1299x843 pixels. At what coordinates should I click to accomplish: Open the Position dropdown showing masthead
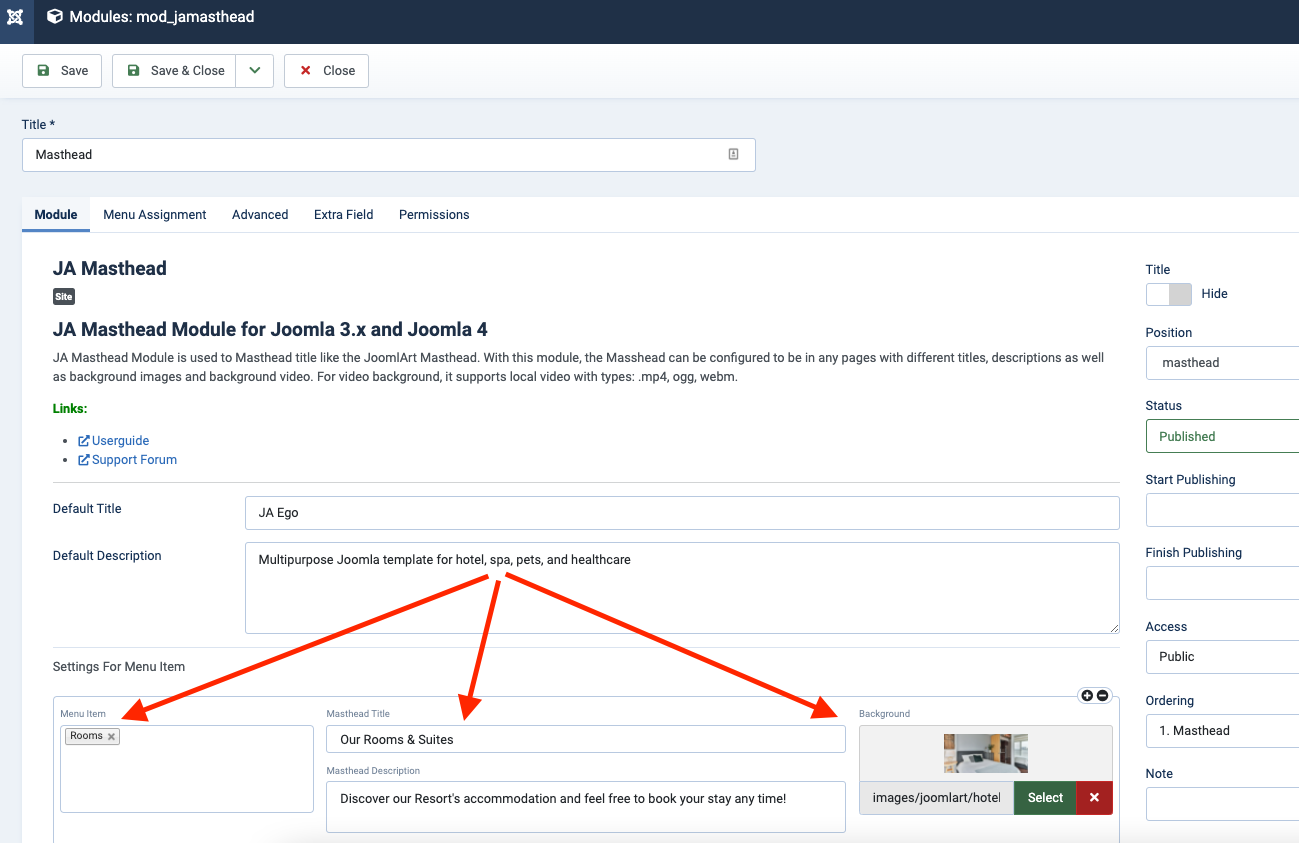[x=1222, y=363]
